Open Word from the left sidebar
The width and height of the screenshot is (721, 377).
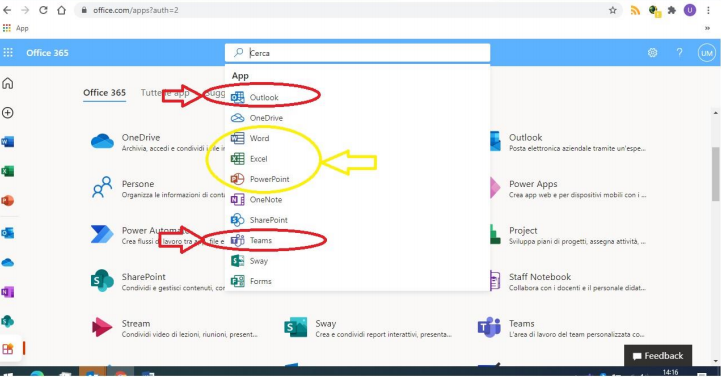coord(8,142)
